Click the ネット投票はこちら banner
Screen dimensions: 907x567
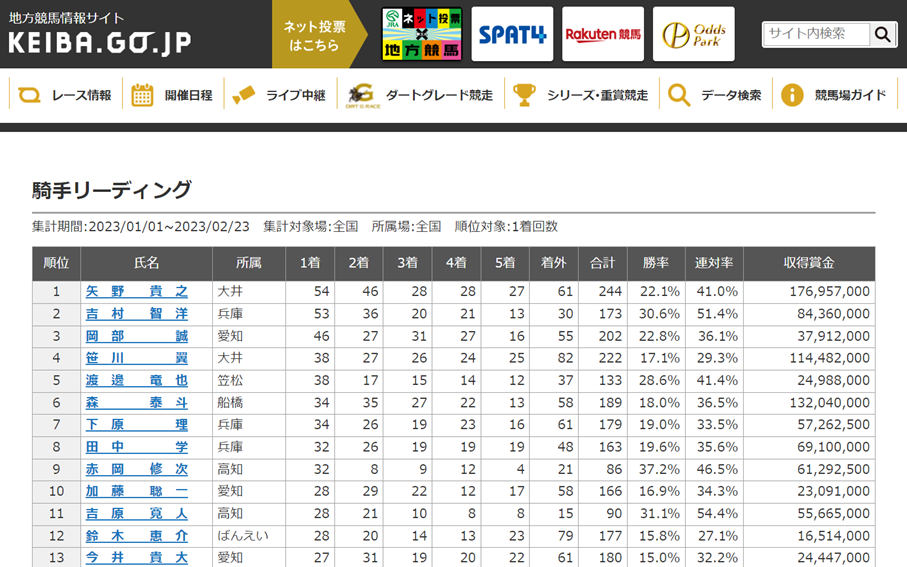pyautogui.click(x=313, y=35)
